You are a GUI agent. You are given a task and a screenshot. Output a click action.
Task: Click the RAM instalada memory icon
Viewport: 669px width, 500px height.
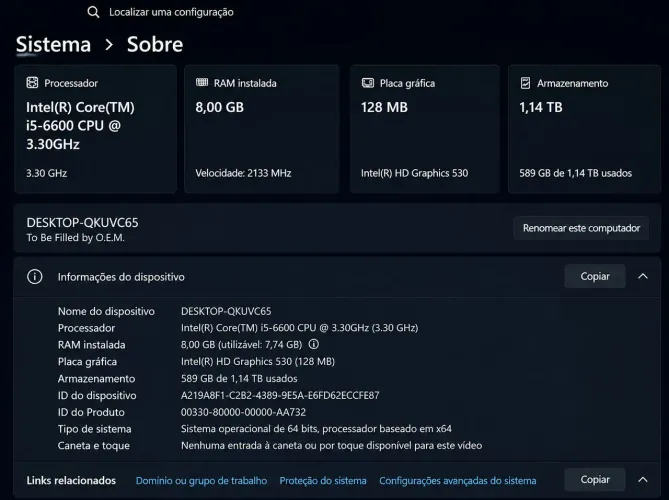[202, 82]
